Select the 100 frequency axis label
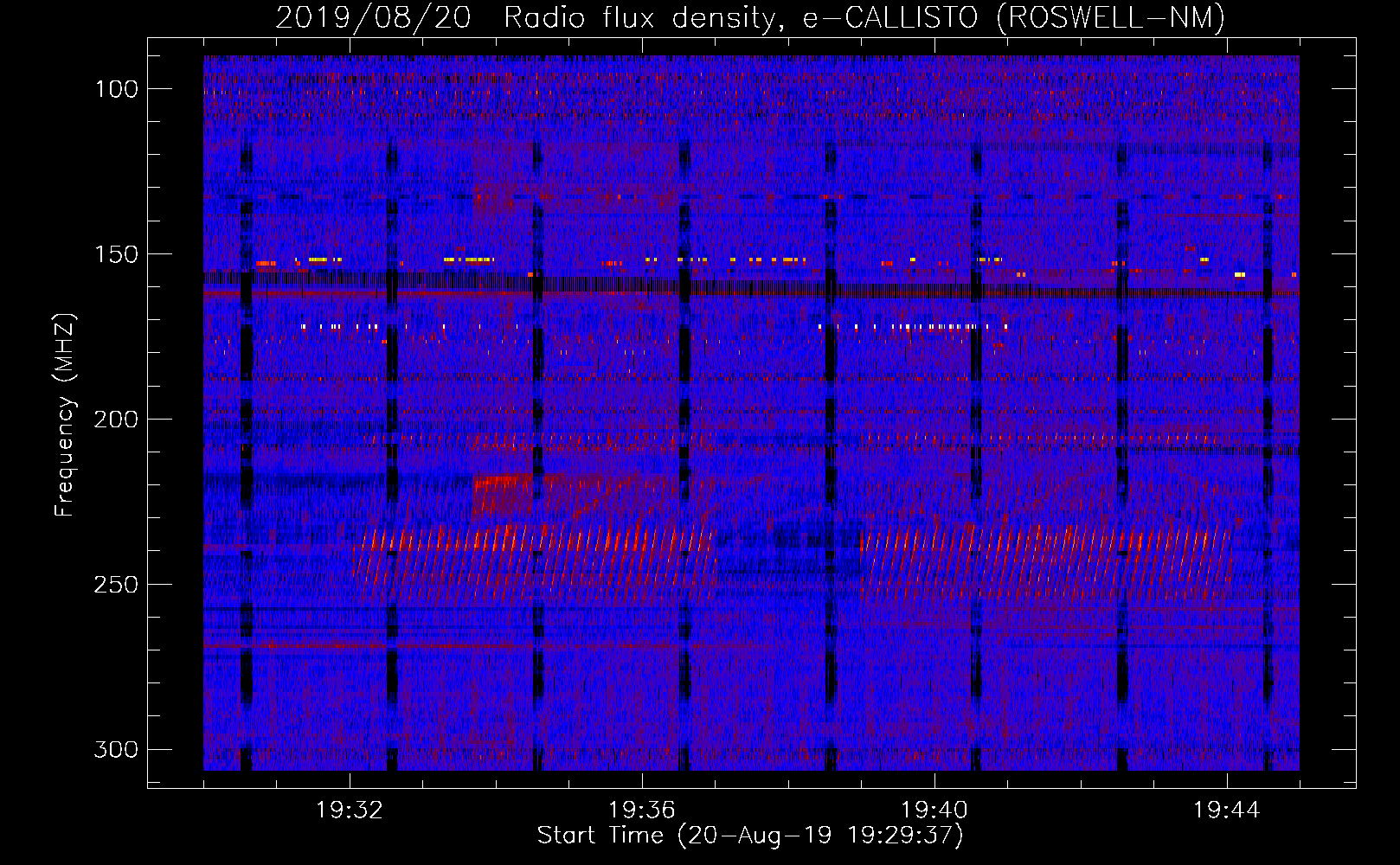This screenshot has width=1400, height=865. 117,89
